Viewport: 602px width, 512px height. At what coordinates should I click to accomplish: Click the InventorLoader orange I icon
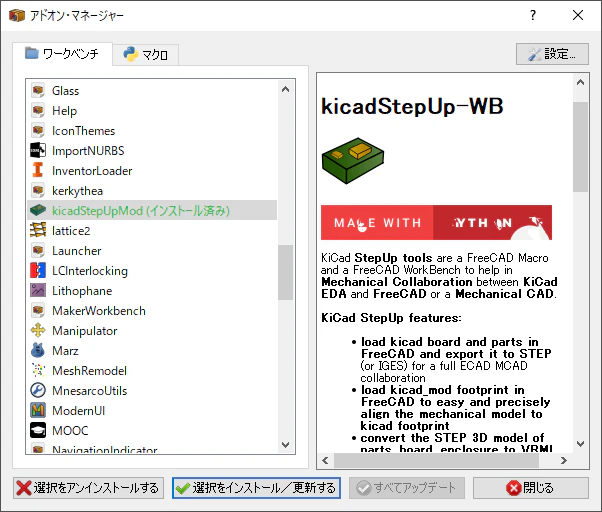[x=38, y=170]
